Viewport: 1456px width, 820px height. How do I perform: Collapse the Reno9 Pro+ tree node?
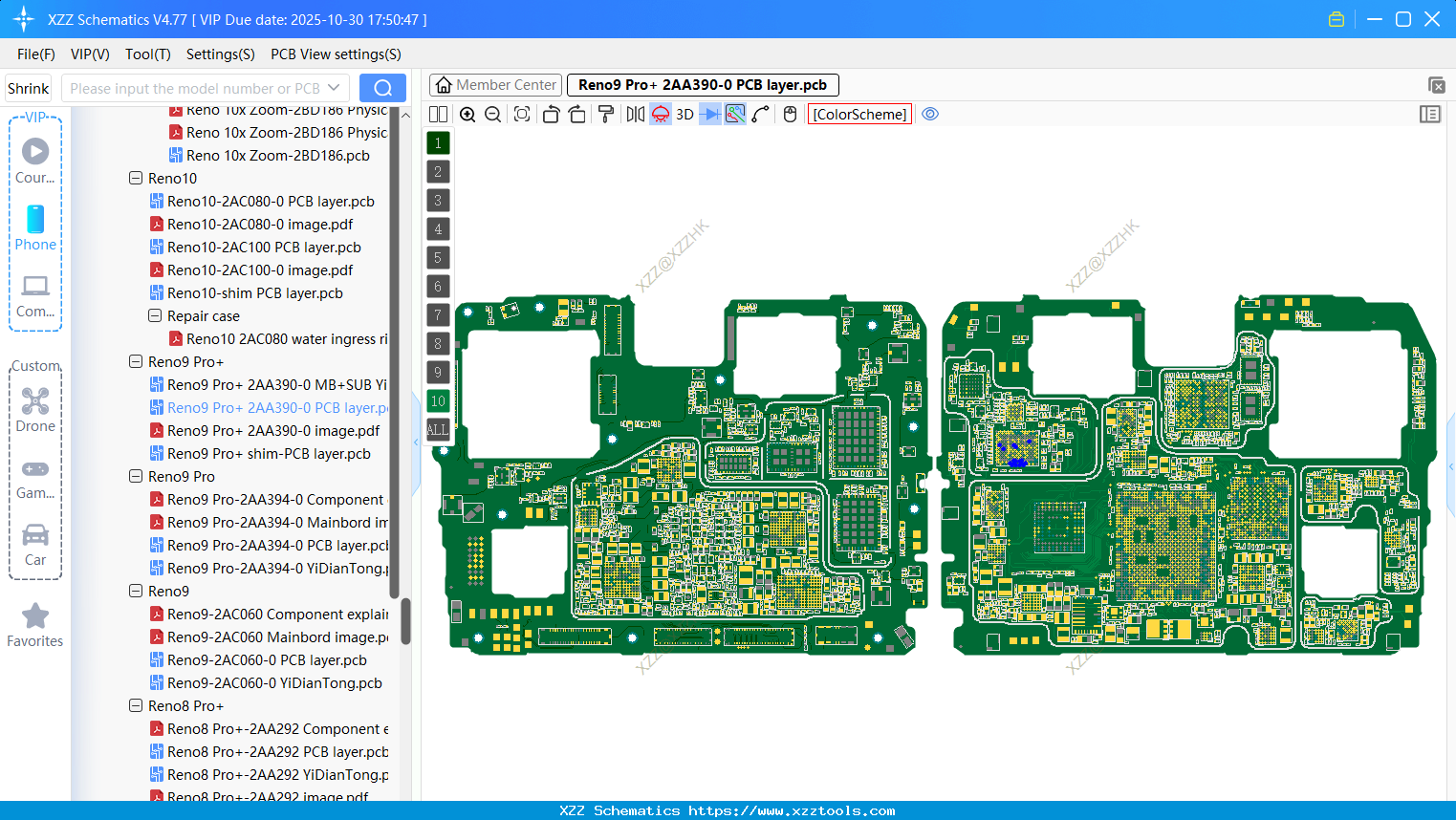135,361
